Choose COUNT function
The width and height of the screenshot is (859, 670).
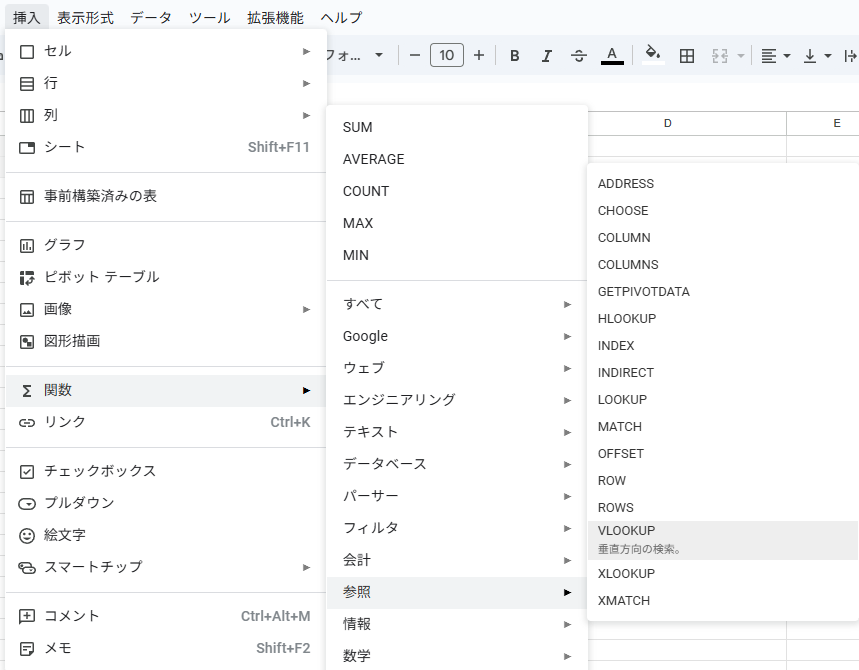[x=457, y=191]
